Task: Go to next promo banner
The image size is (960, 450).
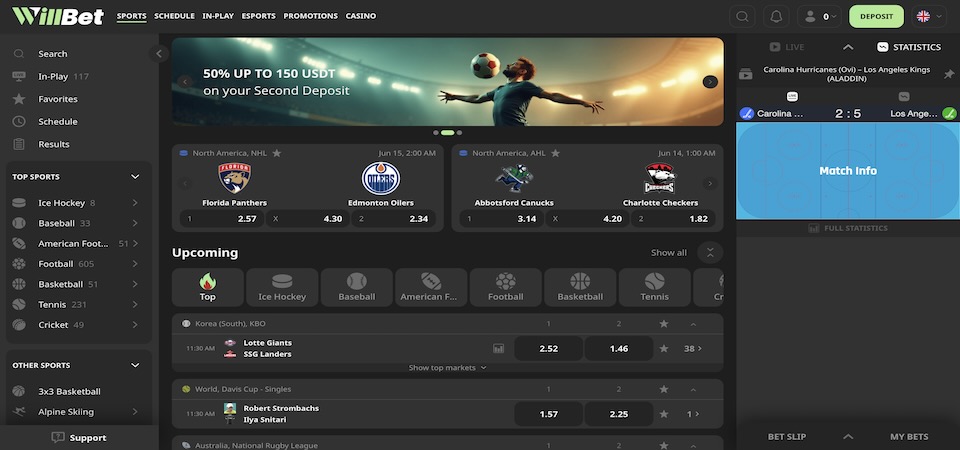Action: point(710,81)
